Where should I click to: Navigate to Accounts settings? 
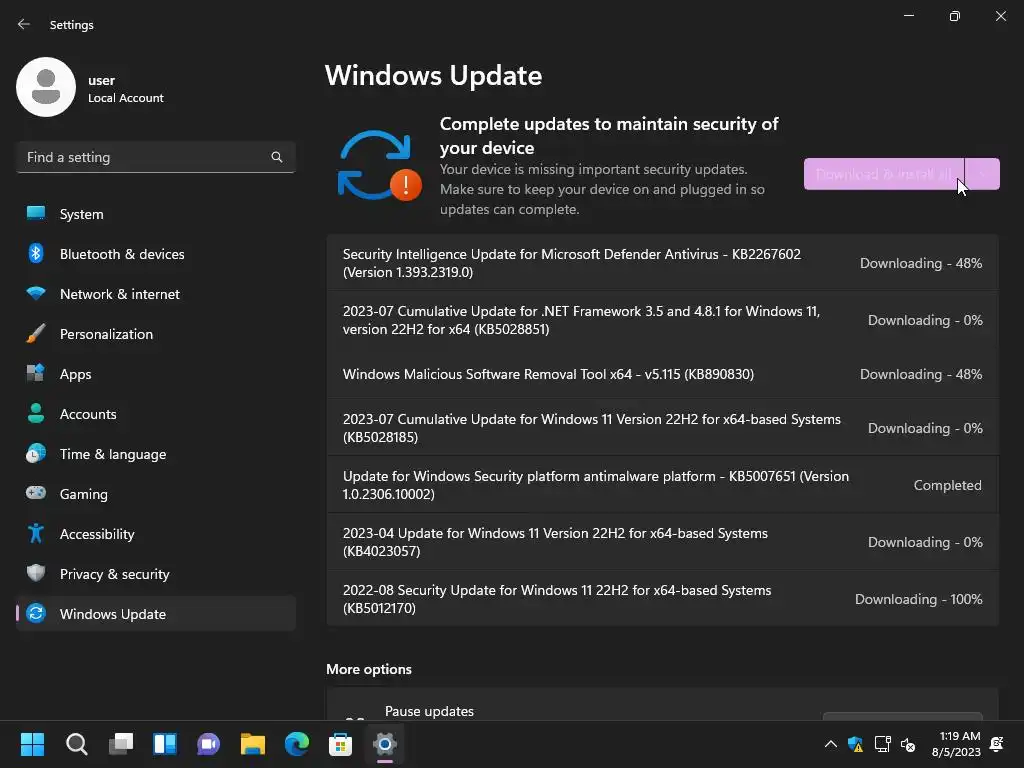[155, 413]
